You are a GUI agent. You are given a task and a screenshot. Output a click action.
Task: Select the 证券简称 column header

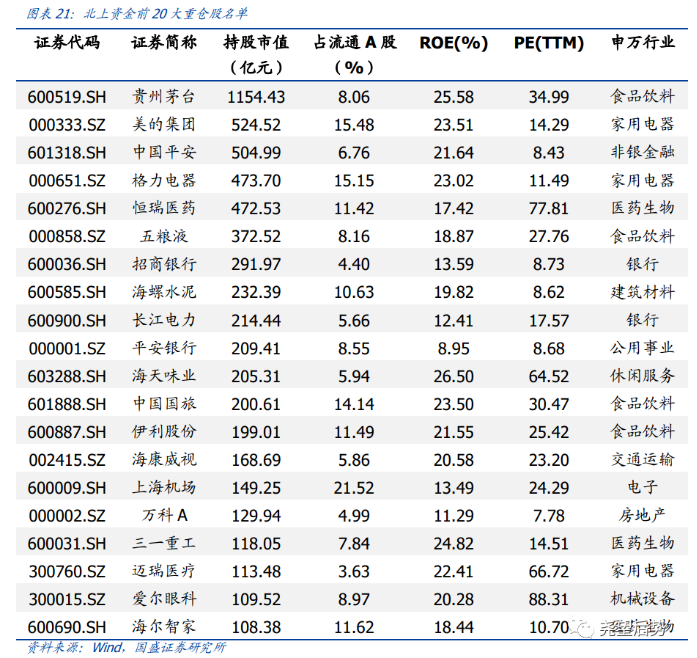click(x=164, y=43)
